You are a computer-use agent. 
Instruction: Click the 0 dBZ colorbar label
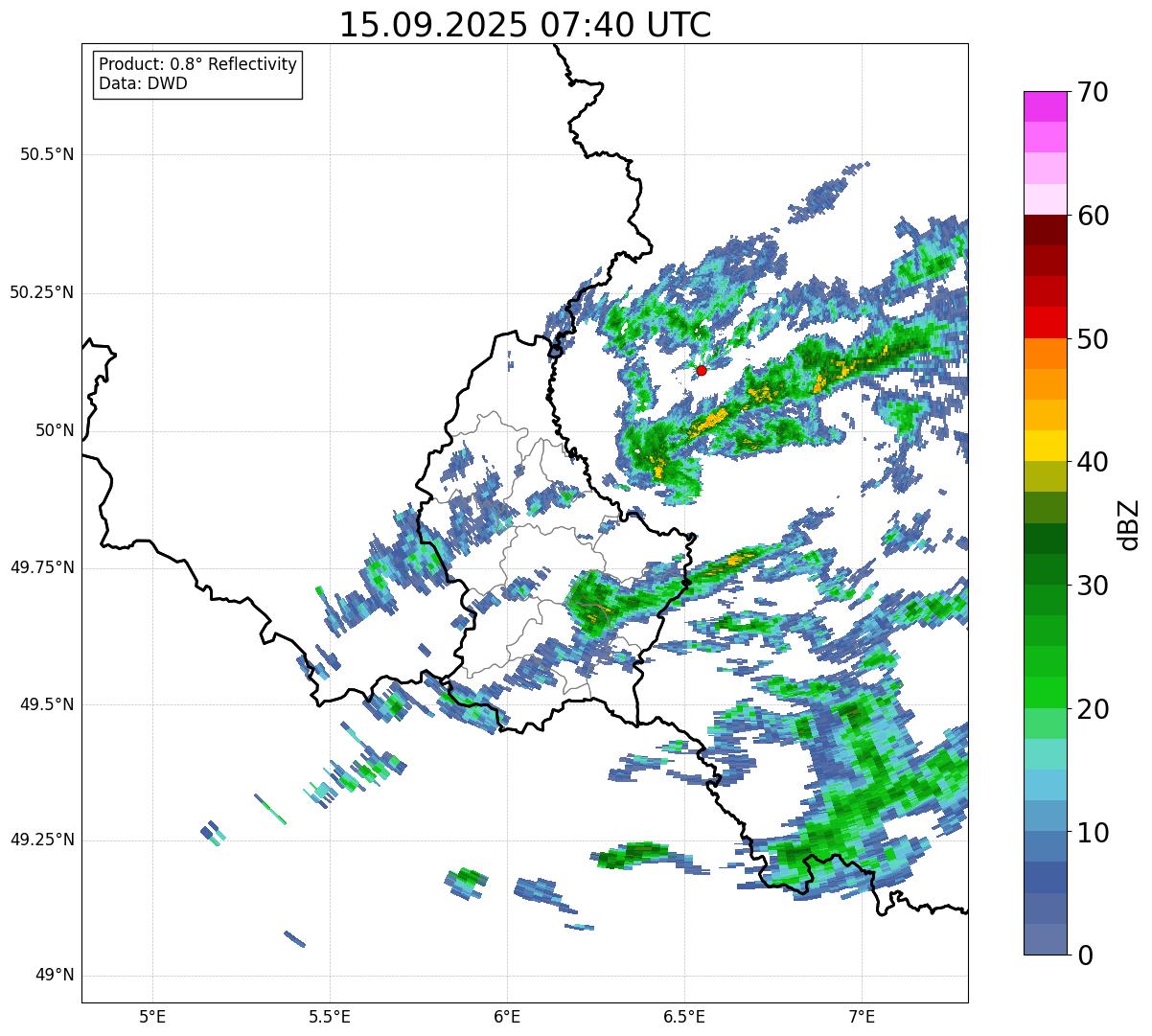click(1085, 955)
